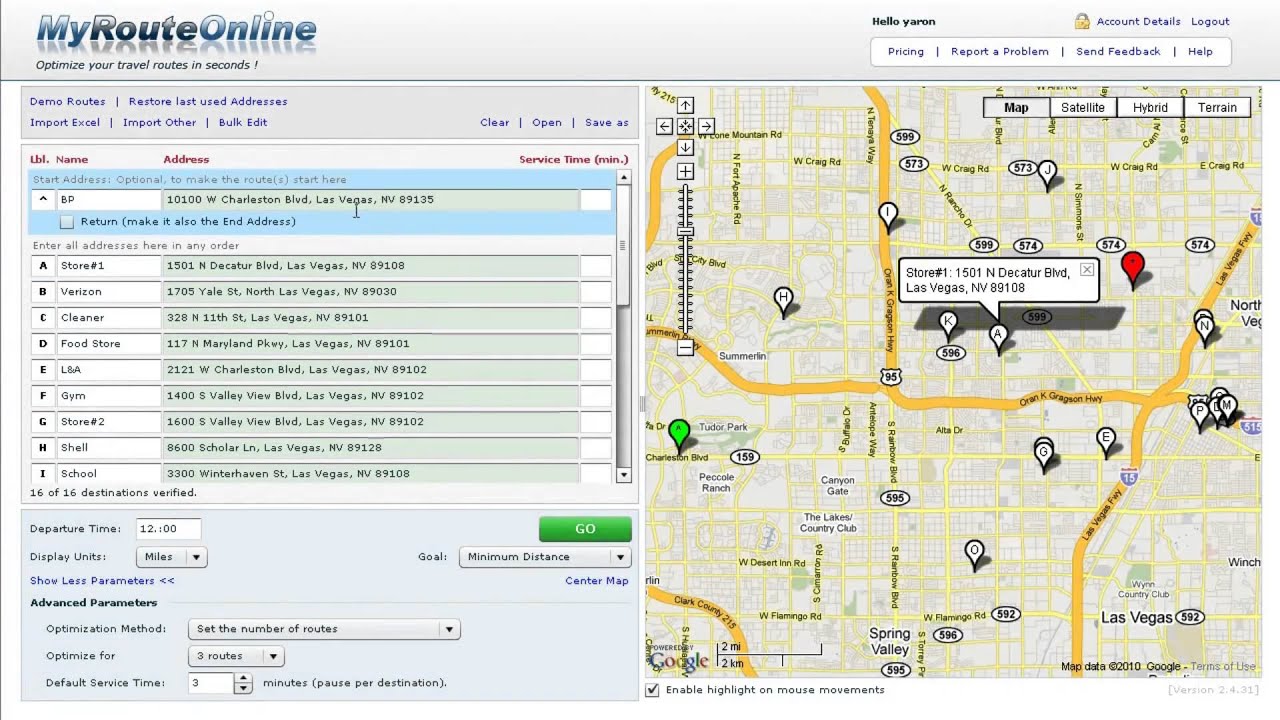Click the 1501 N Decatur Blvd address field
Screen dimensions: 1280x720
point(371,266)
